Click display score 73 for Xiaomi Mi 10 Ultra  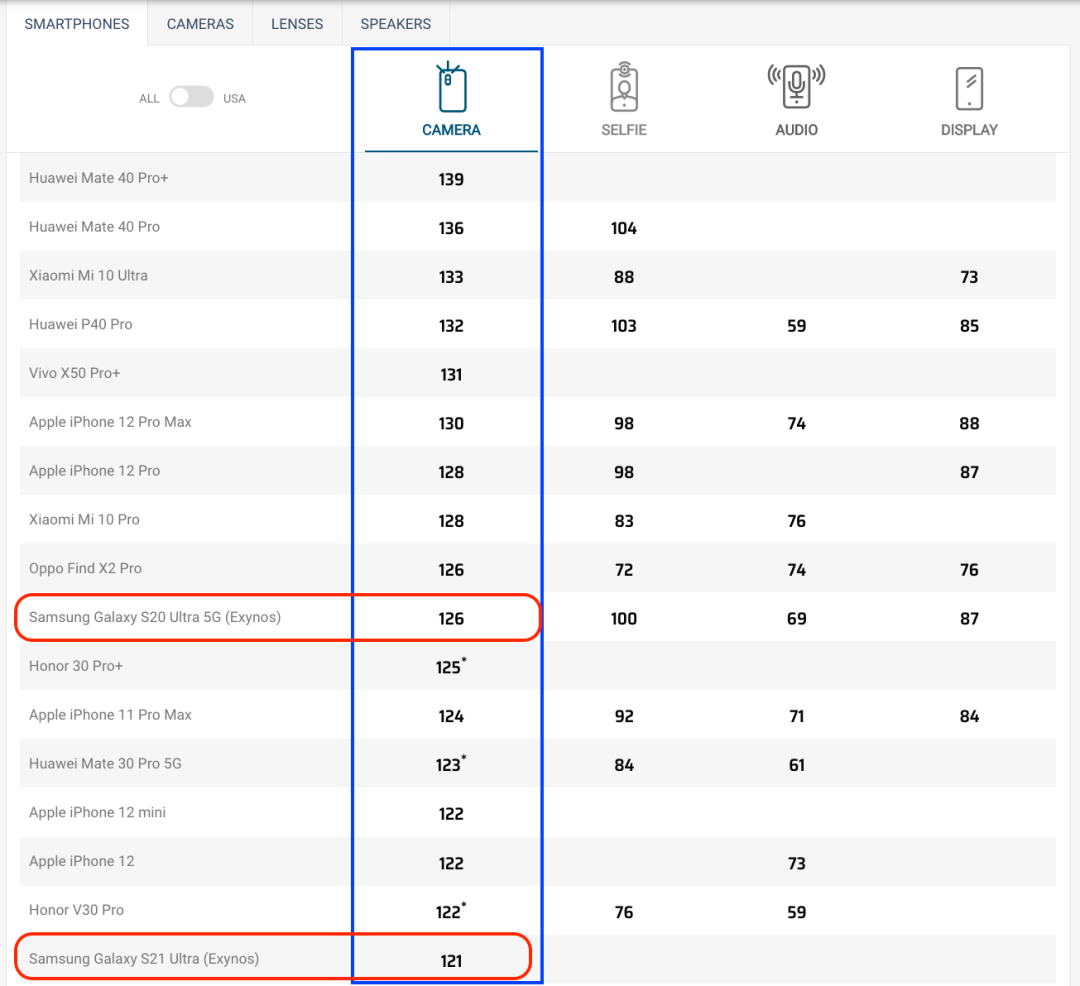click(969, 277)
